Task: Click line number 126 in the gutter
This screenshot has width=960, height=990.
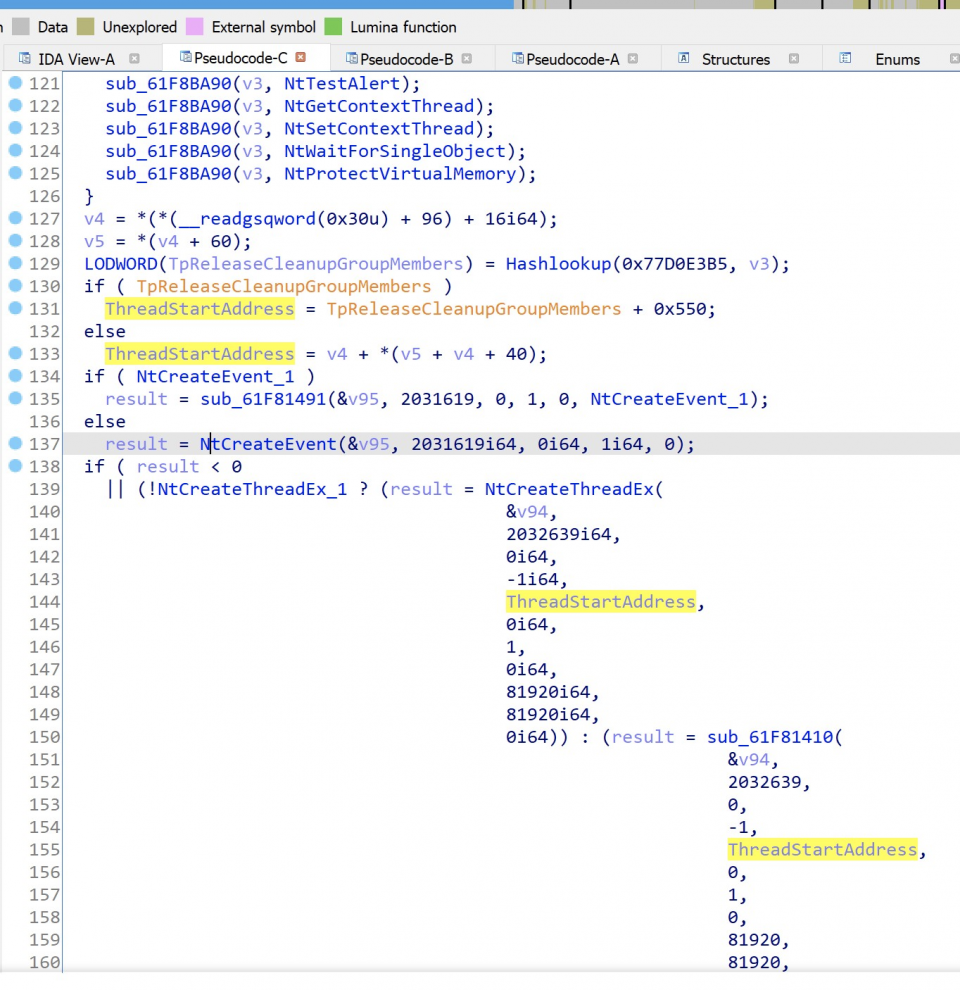Action: [x=44, y=196]
